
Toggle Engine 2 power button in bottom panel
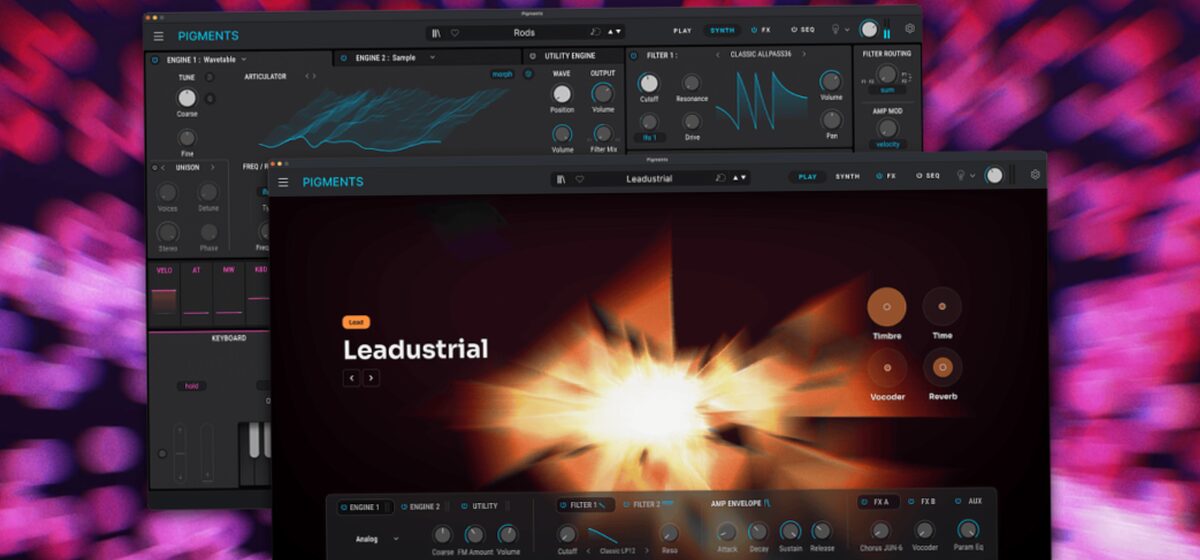point(404,507)
